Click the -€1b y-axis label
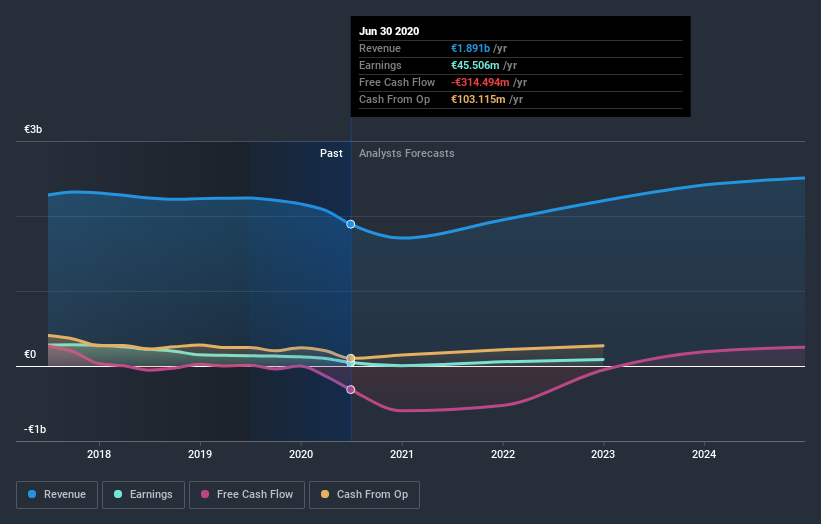Image resolution: width=821 pixels, height=524 pixels. [35, 429]
